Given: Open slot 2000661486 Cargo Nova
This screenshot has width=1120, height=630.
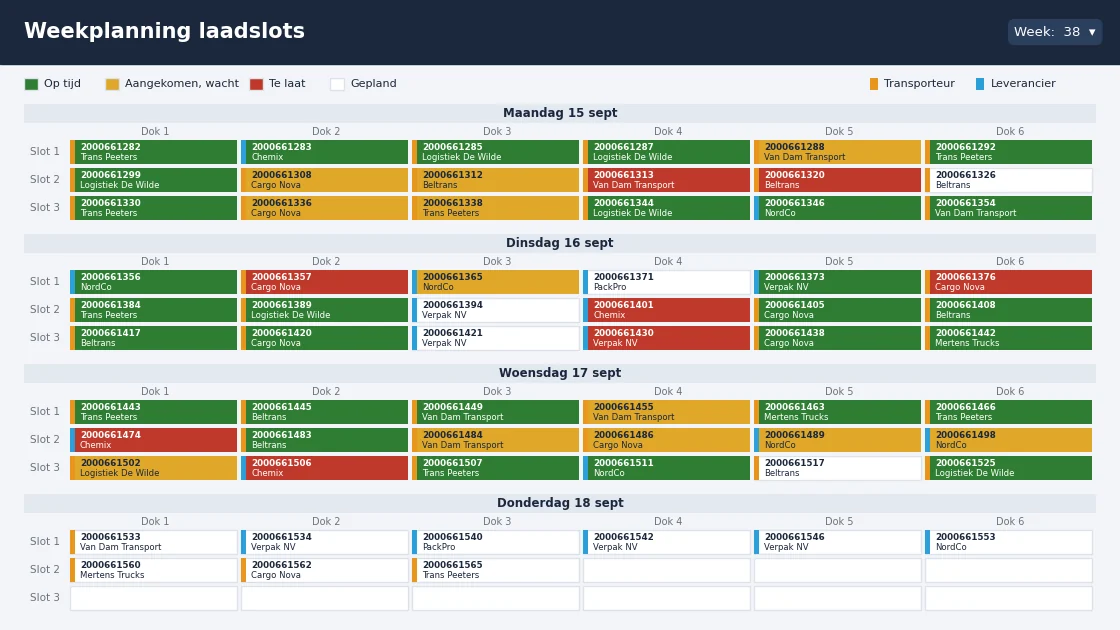Looking at the screenshot, I should pyautogui.click(x=666, y=440).
